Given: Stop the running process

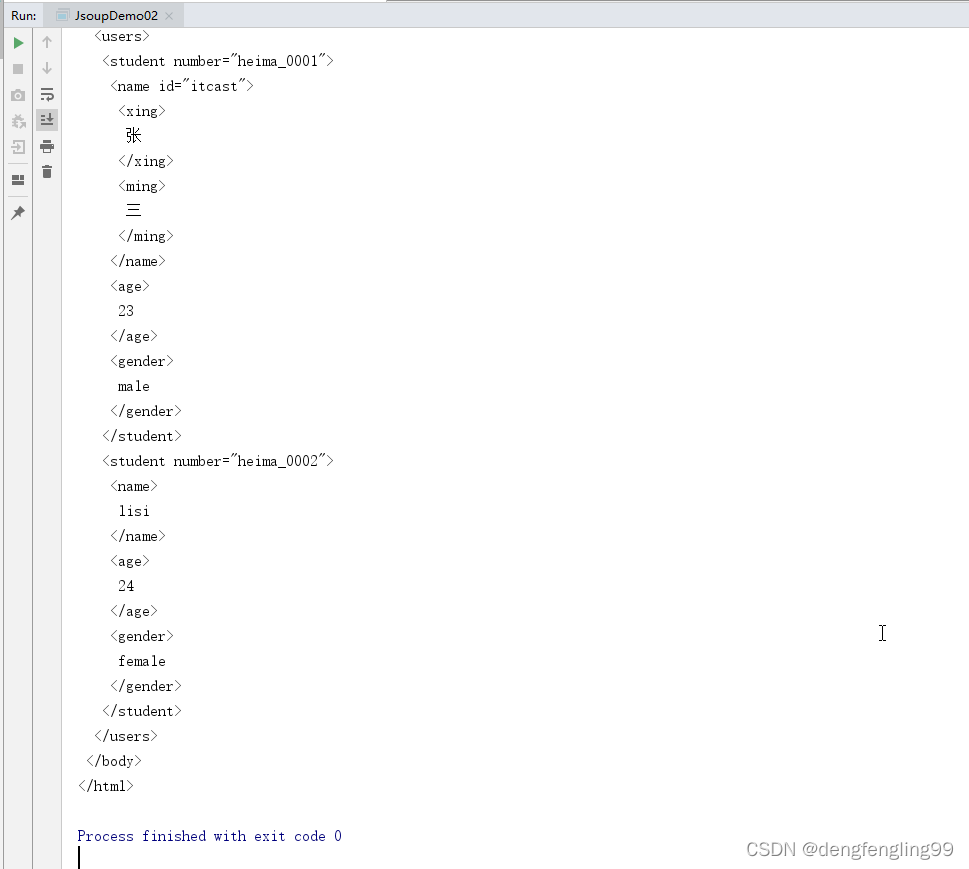Looking at the screenshot, I should pos(18,68).
